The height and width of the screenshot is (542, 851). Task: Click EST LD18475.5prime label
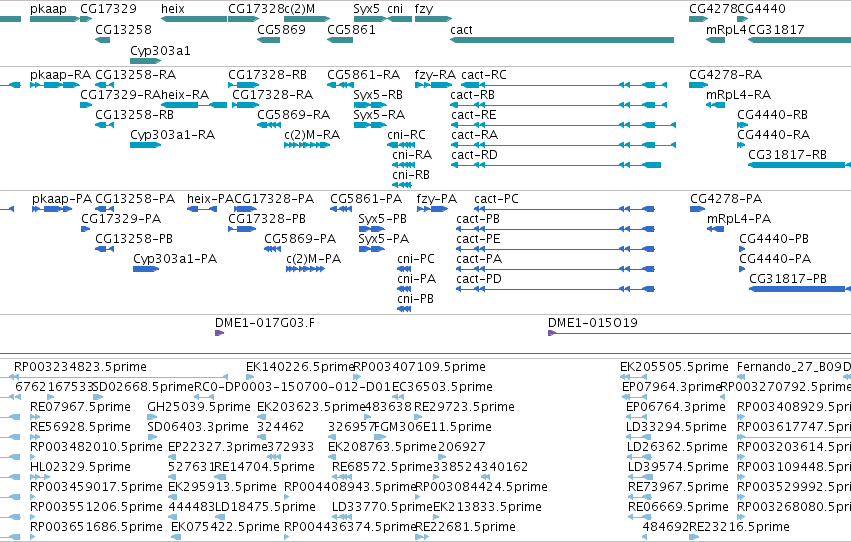(x=265, y=508)
